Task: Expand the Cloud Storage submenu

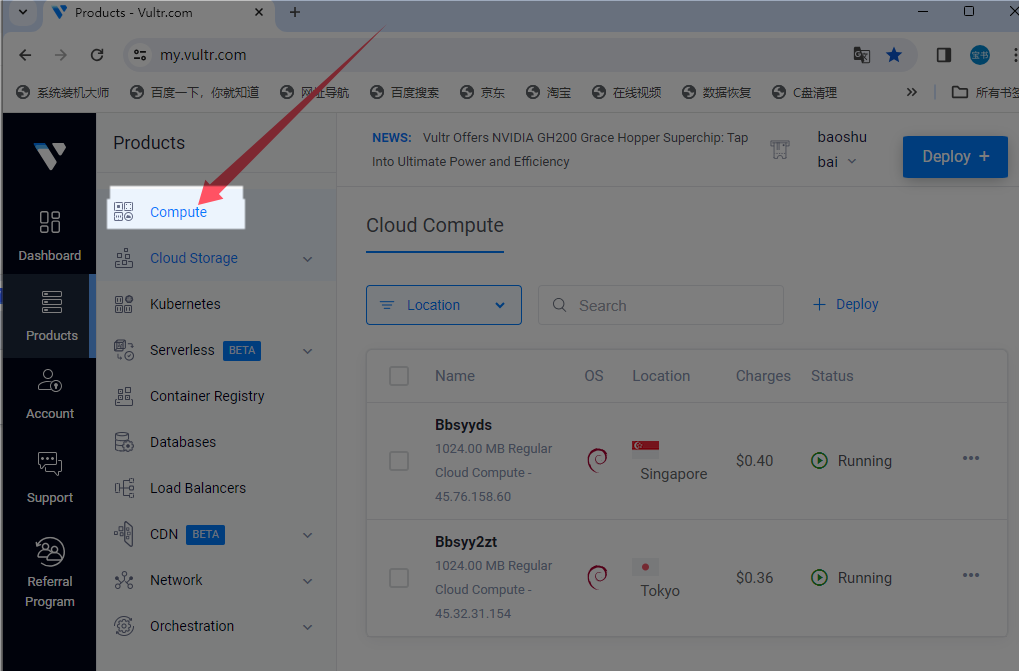Action: [307, 259]
